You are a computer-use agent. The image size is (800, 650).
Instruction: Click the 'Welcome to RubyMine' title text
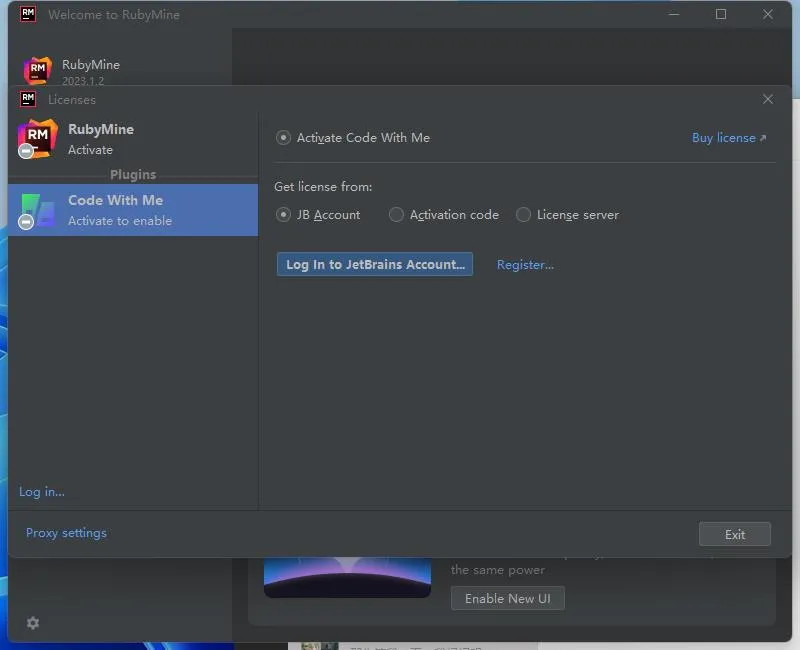tap(114, 15)
